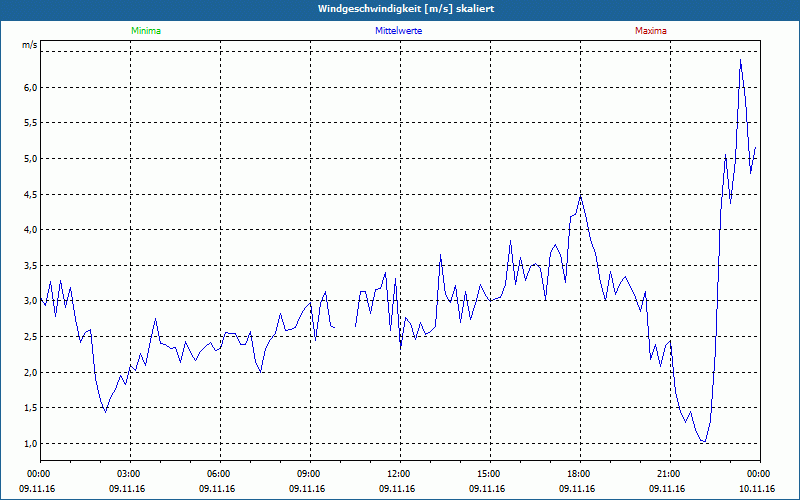Click the 12:00 time axis label

(x=400, y=474)
